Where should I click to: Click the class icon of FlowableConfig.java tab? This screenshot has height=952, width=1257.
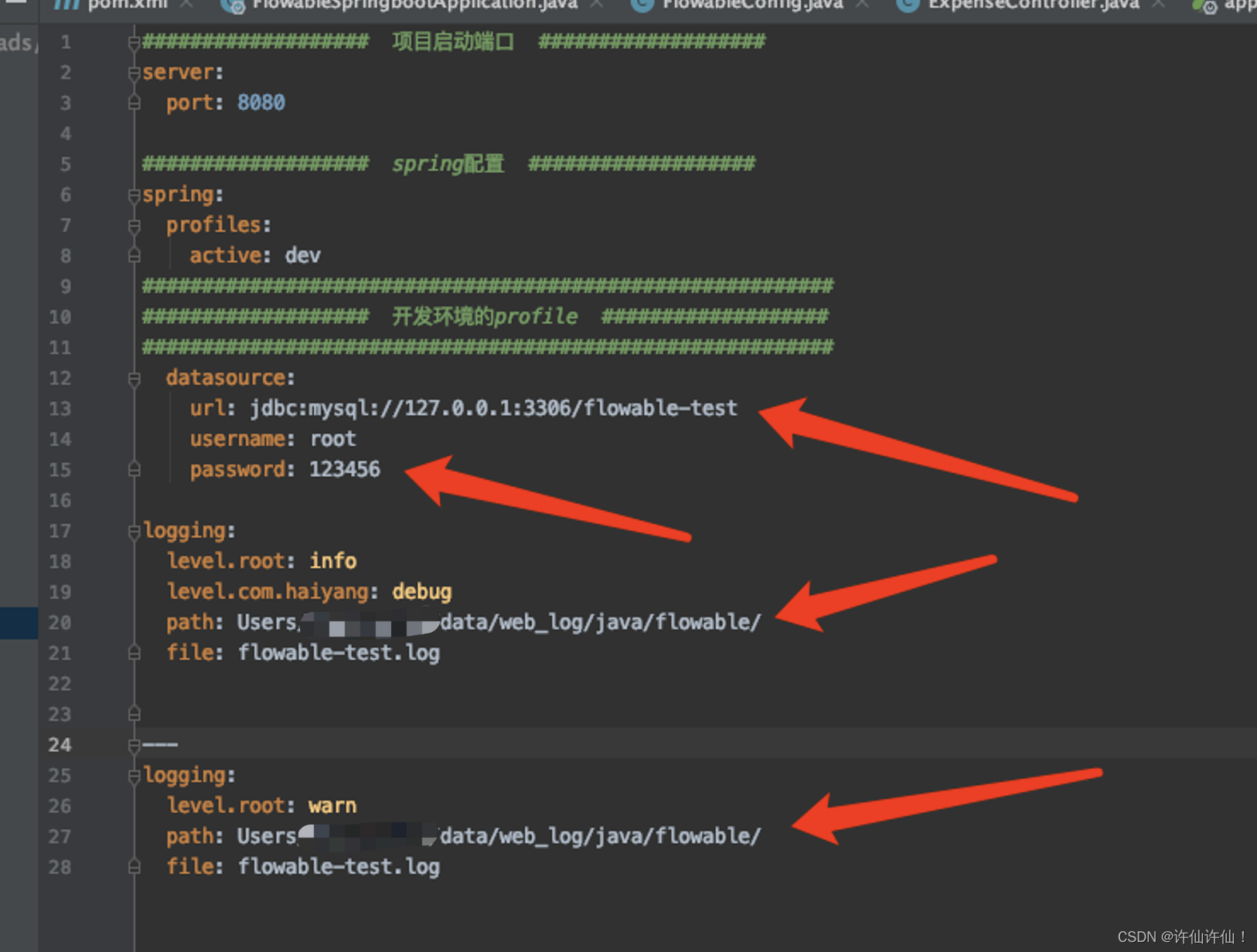tap(642, 5)
